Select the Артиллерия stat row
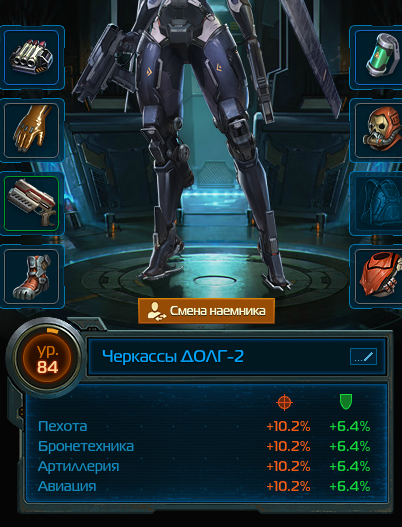Viewport: 402px width, 527px height. 204,466
